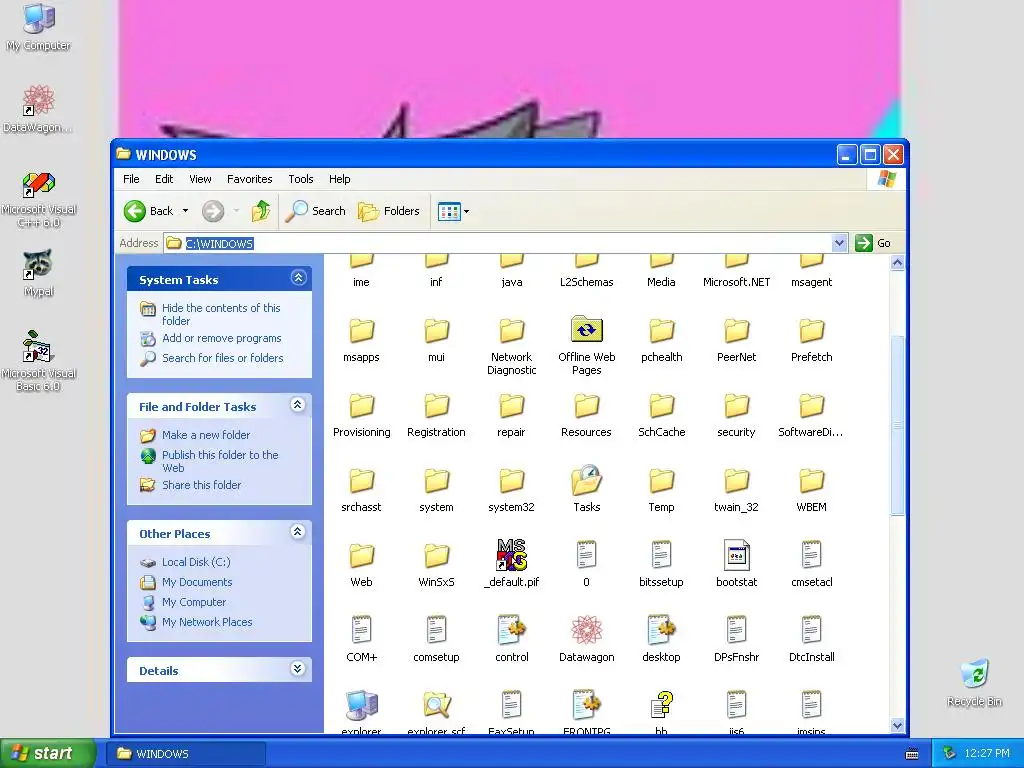Click the tray icon left of the clock
The image size is (1024, 768).
point(950,754)
